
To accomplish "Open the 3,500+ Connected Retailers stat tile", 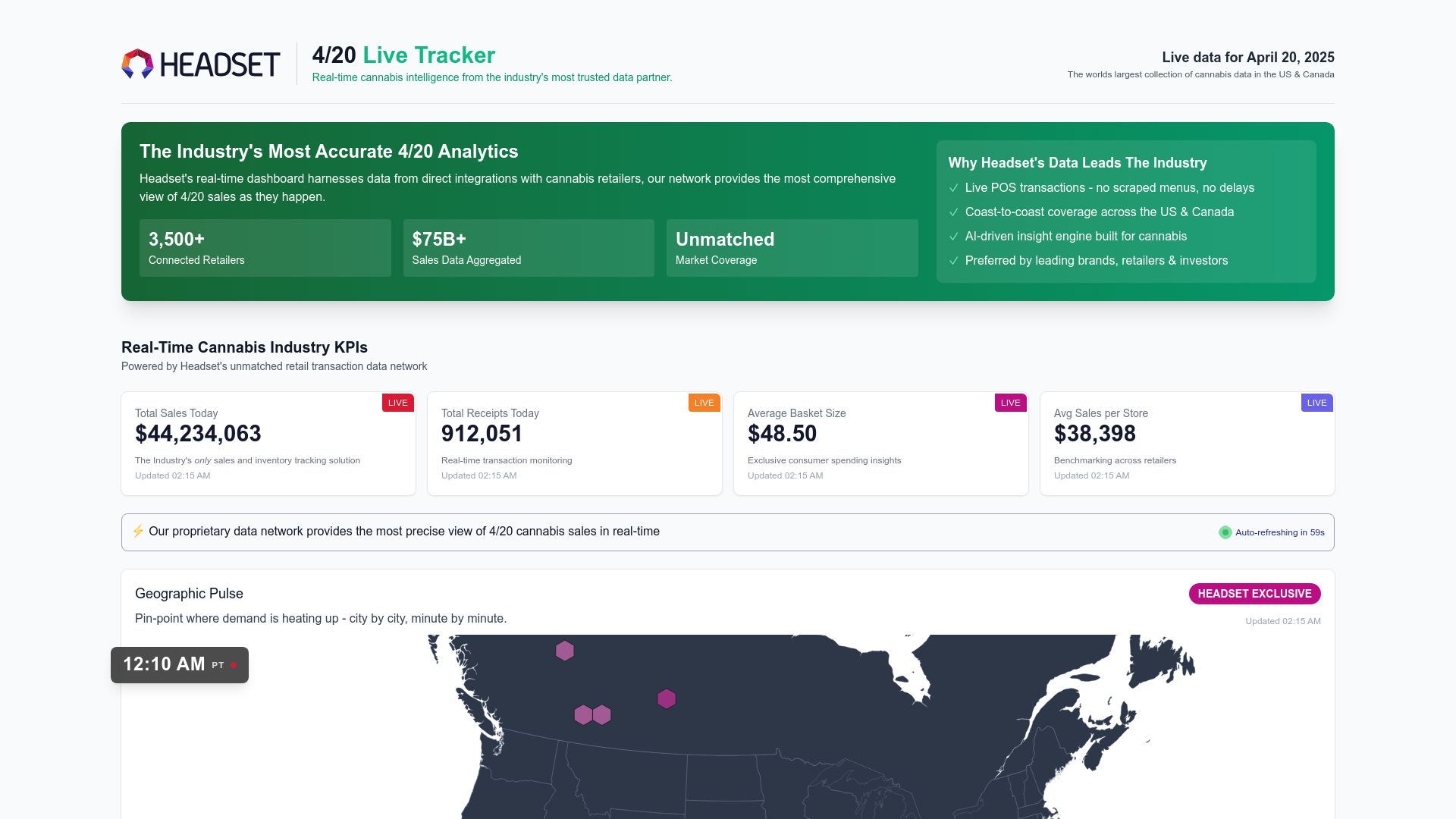I will pyautogui.click(x=265, y=248).
